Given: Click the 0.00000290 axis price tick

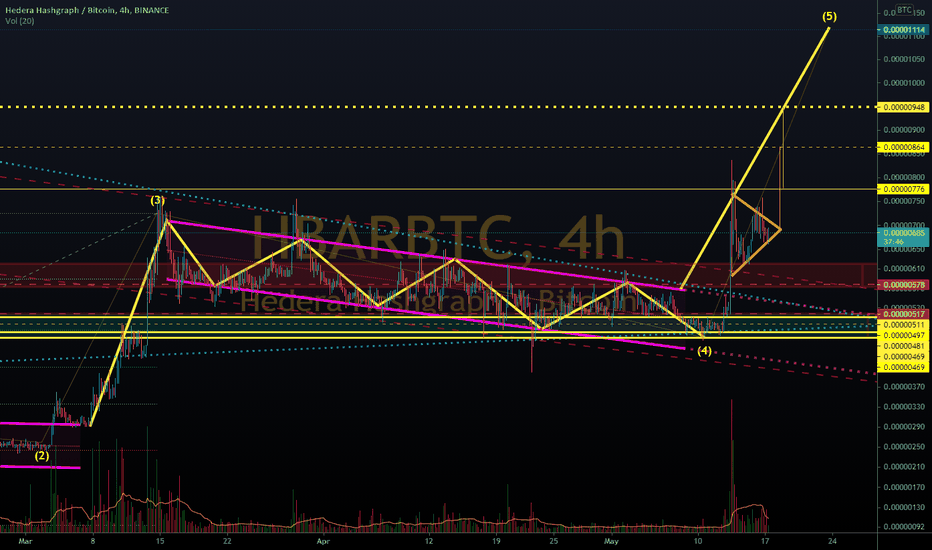Looking at the screenshot, I should 903,427.
